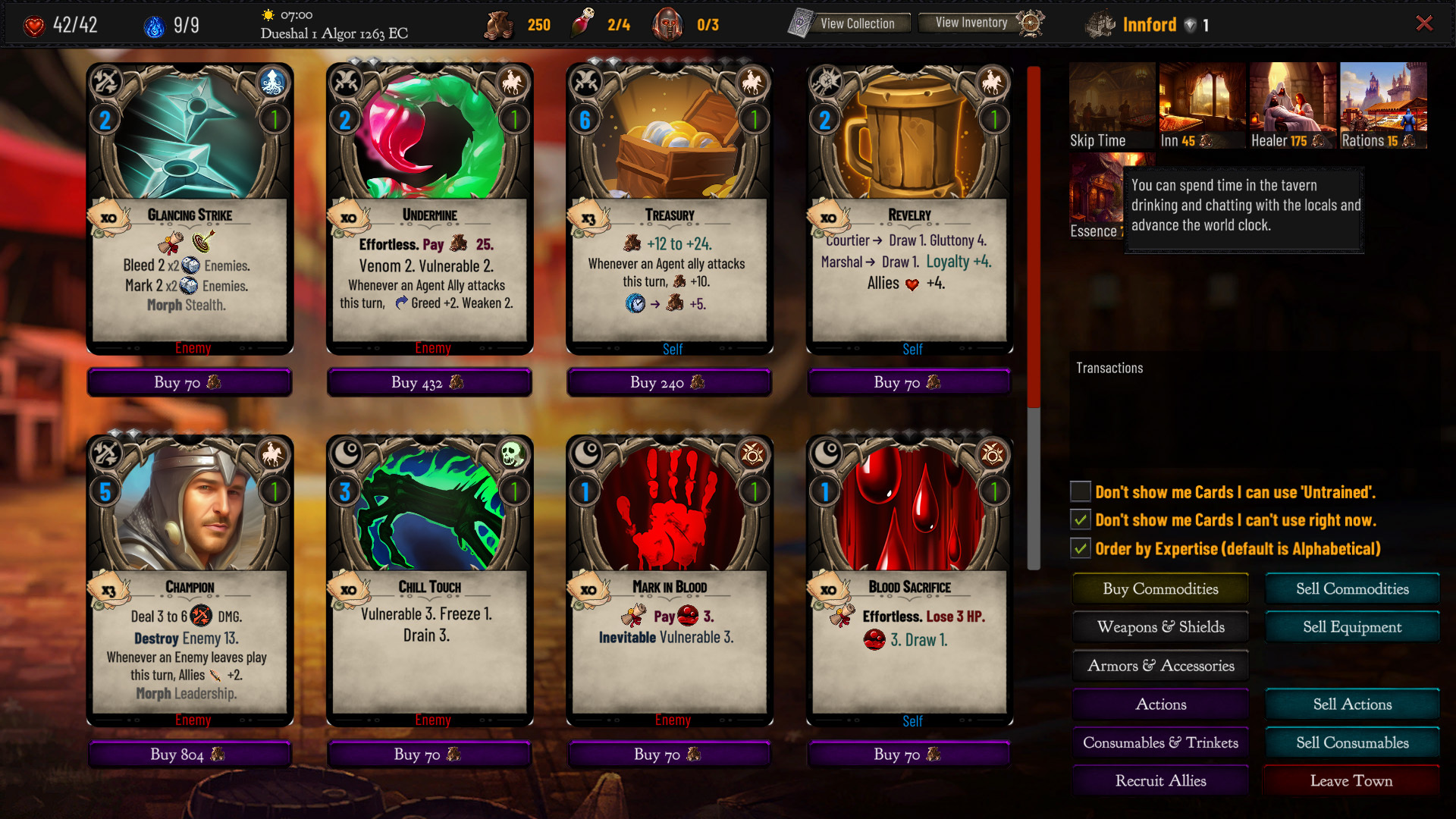Click the blue mana flame icon
The width and height of the screenshot is (1456, 819).
point(154,27)
